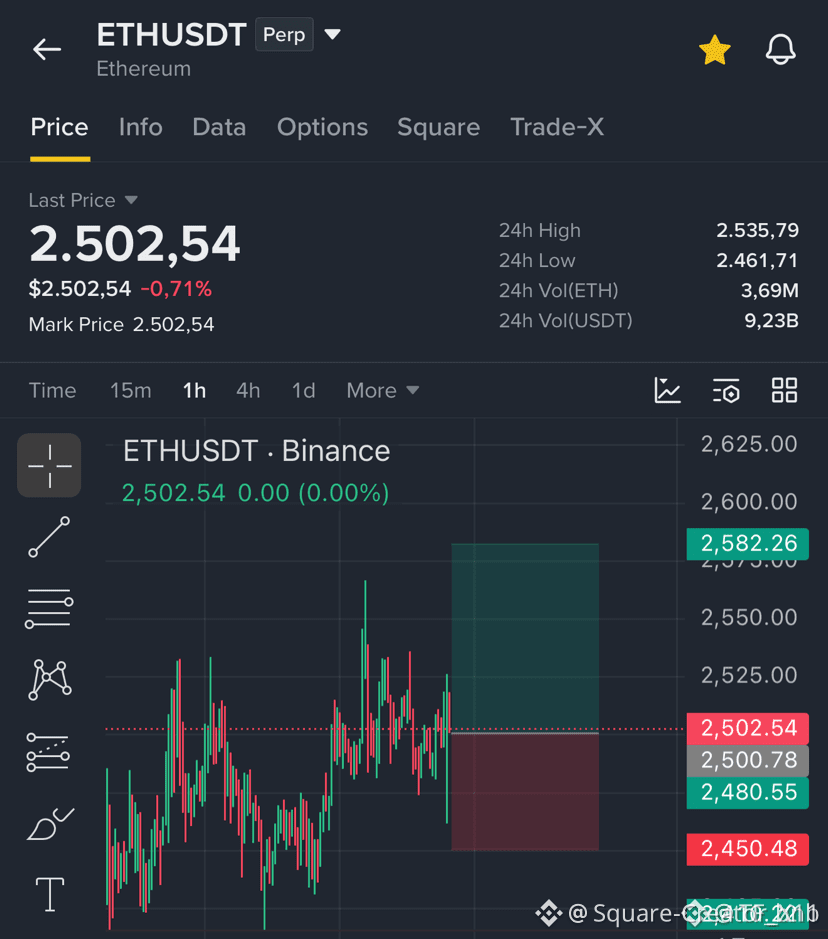Open the chart settings icon
This screenshot has height=939, width=828.
726,390
